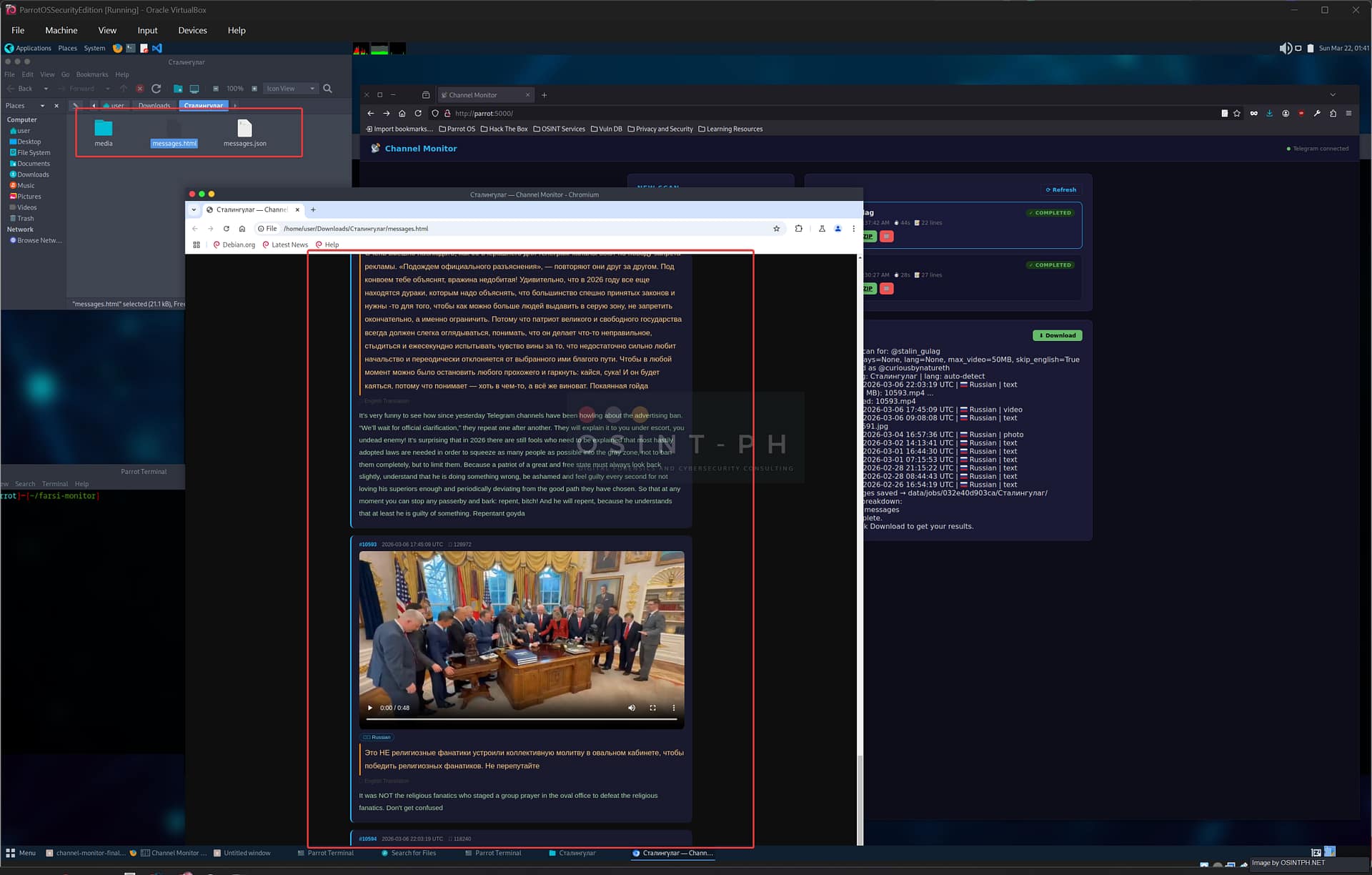Launch Visual Studio Code from top panel

pos(157,49)
